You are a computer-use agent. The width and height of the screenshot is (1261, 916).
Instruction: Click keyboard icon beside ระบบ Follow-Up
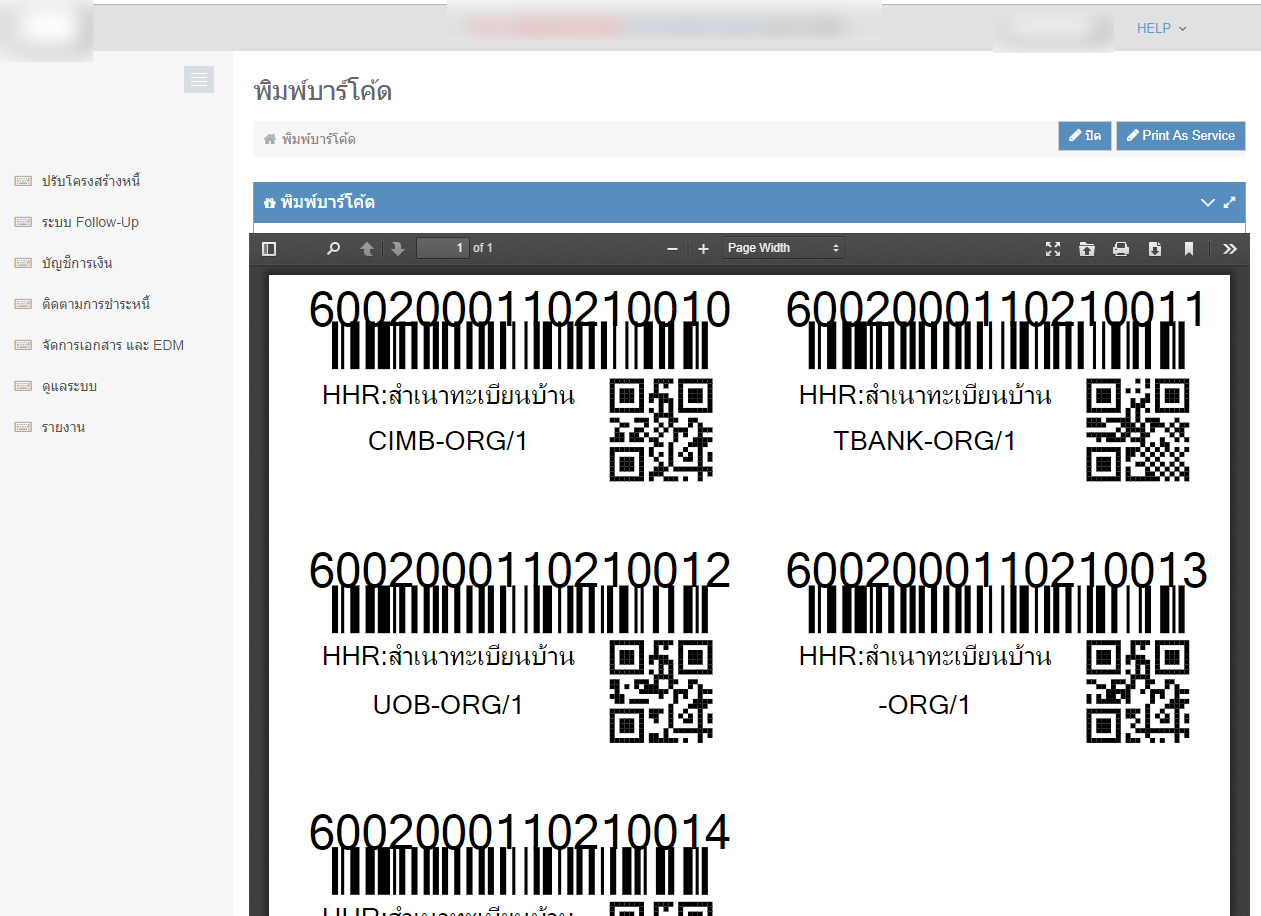coord(23,222)
